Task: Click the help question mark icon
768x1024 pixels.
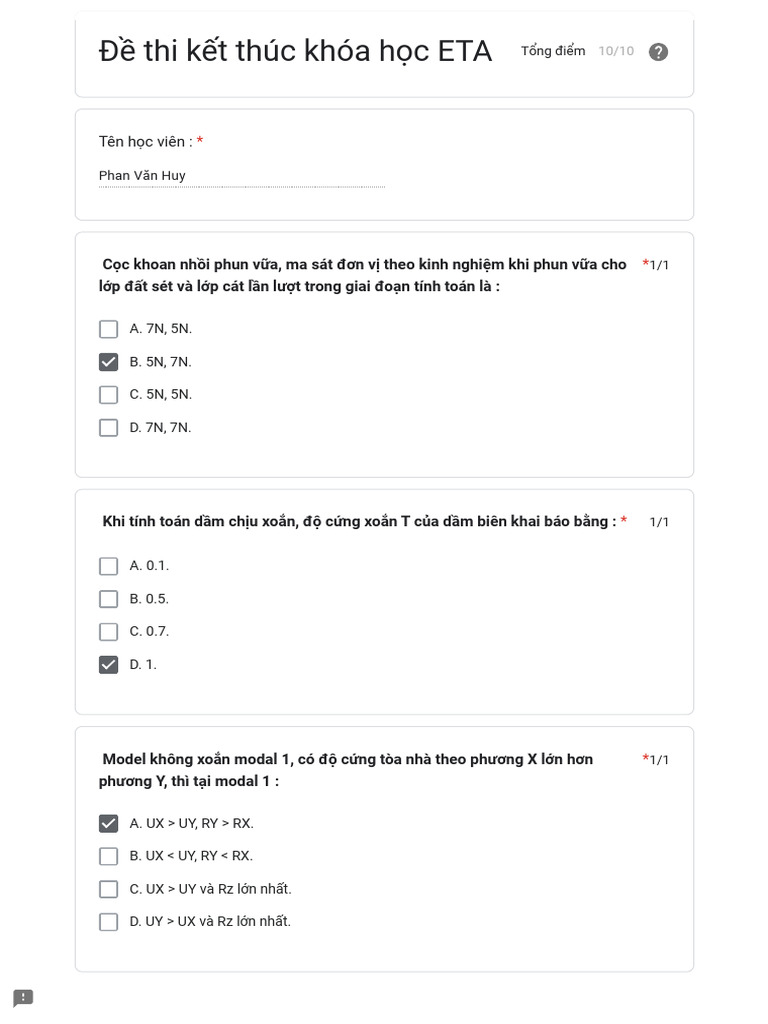Action: pyautogui.click(x=658, y=52)
